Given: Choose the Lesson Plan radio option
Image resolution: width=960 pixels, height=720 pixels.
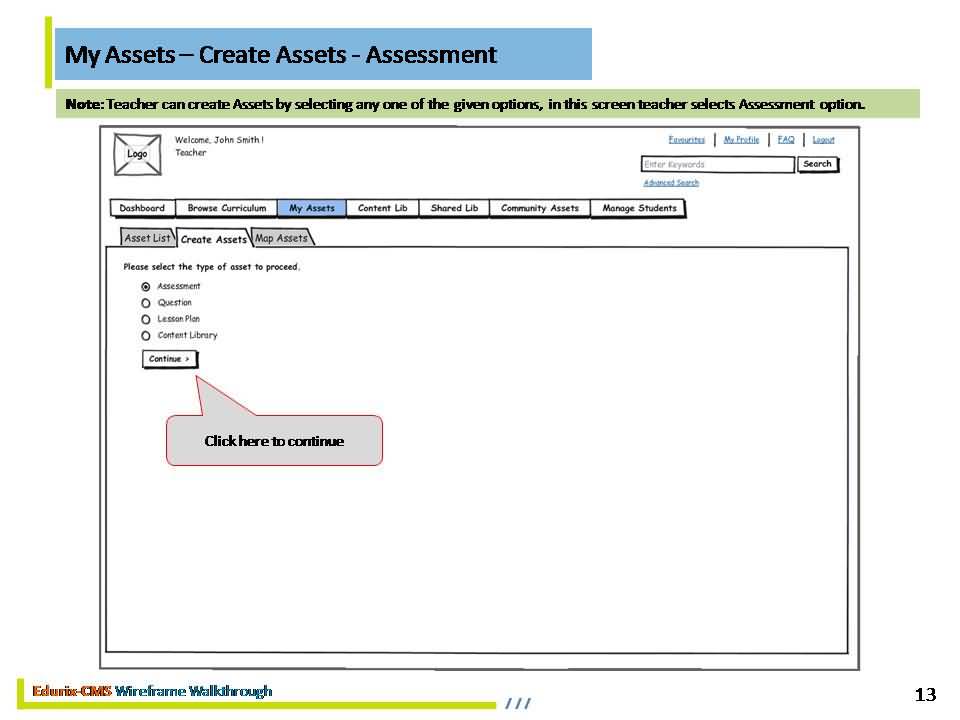Looking at the screenshot, I should [146, 320].
